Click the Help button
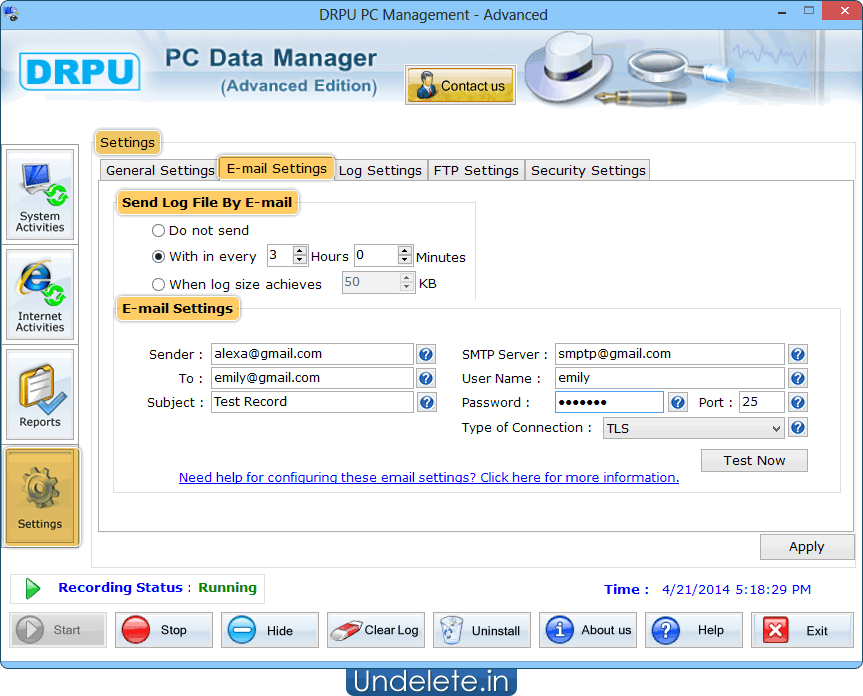Viewport: 863px width, 696px height. (693, 630)
